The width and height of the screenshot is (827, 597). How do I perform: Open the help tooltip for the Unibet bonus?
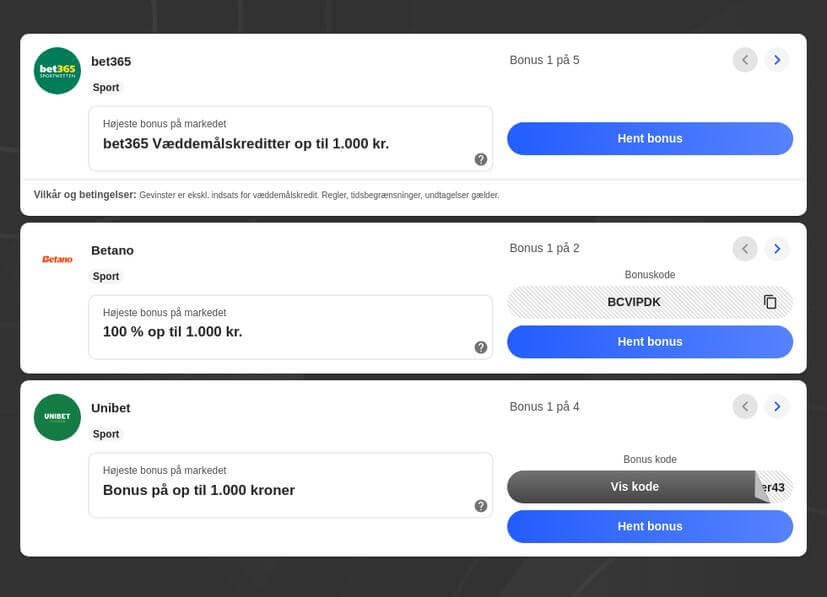click(480, 506)
